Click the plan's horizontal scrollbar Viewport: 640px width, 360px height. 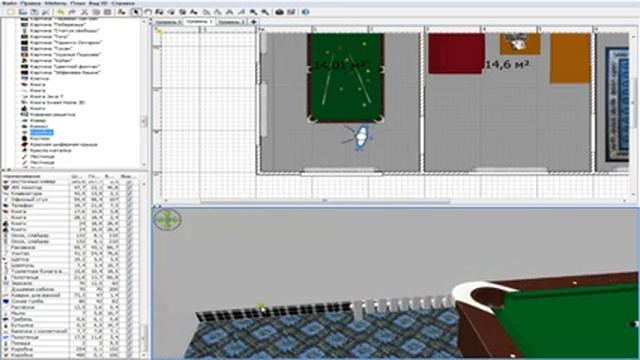(x=324, y=201)
